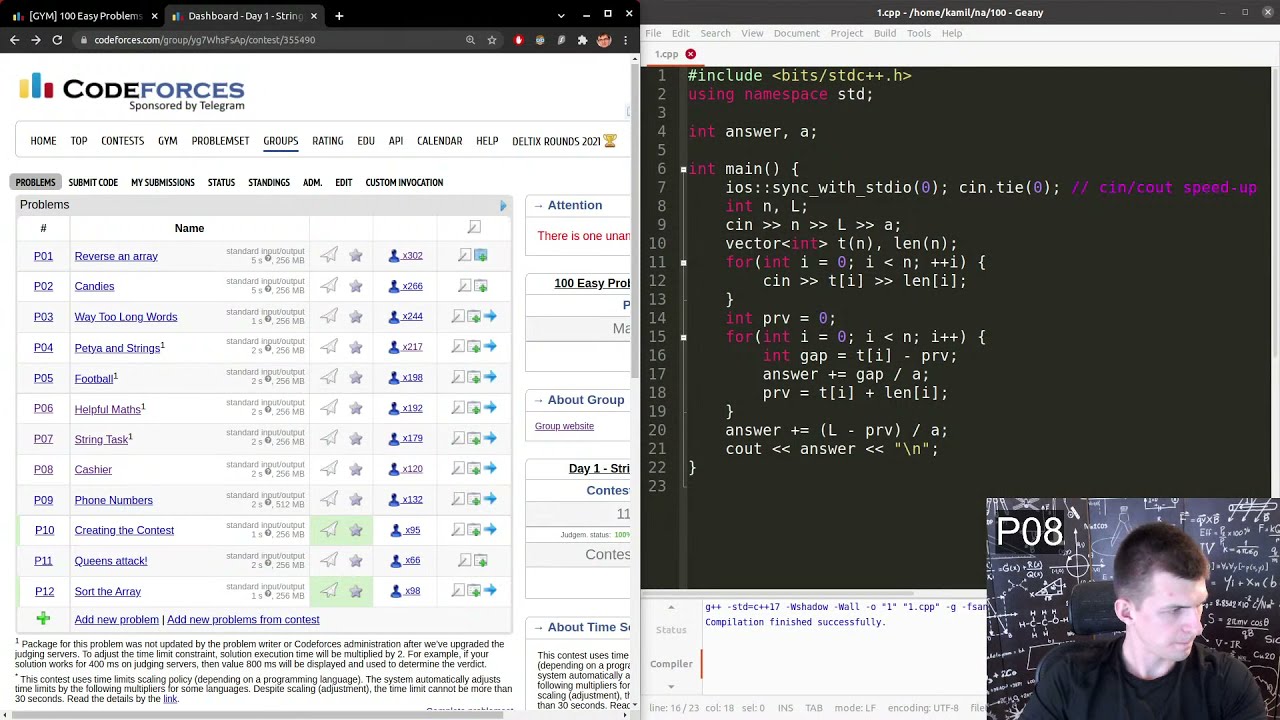
Task: Collapse Geany message window up arrow
Action: coord(671,607)
